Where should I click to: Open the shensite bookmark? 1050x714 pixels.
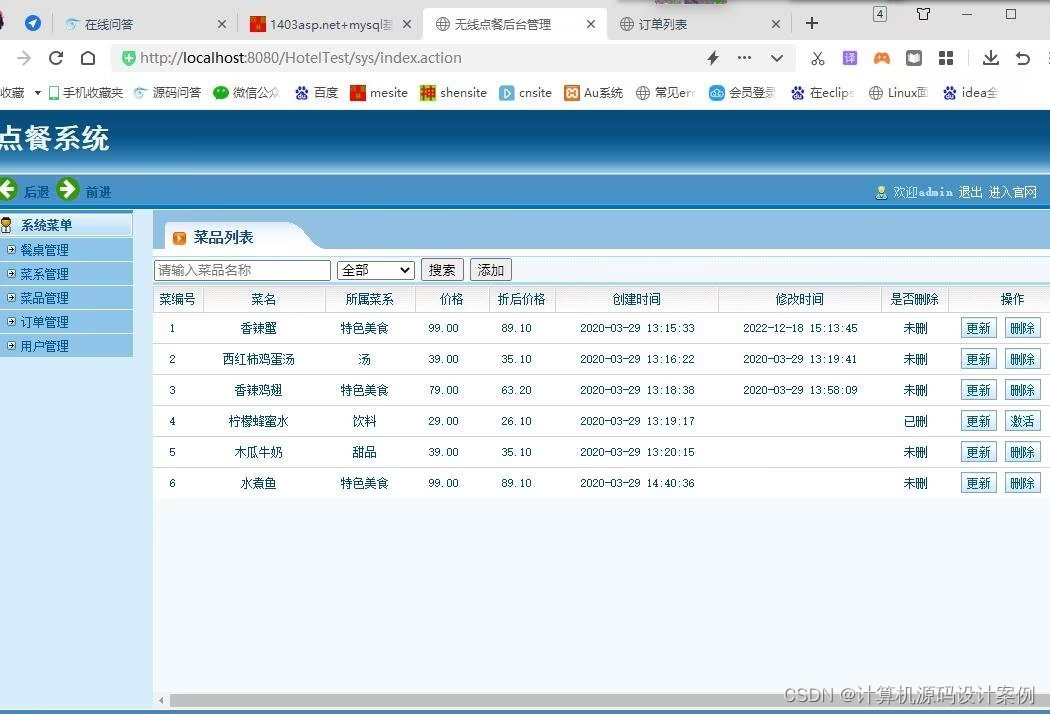(453, 93)
